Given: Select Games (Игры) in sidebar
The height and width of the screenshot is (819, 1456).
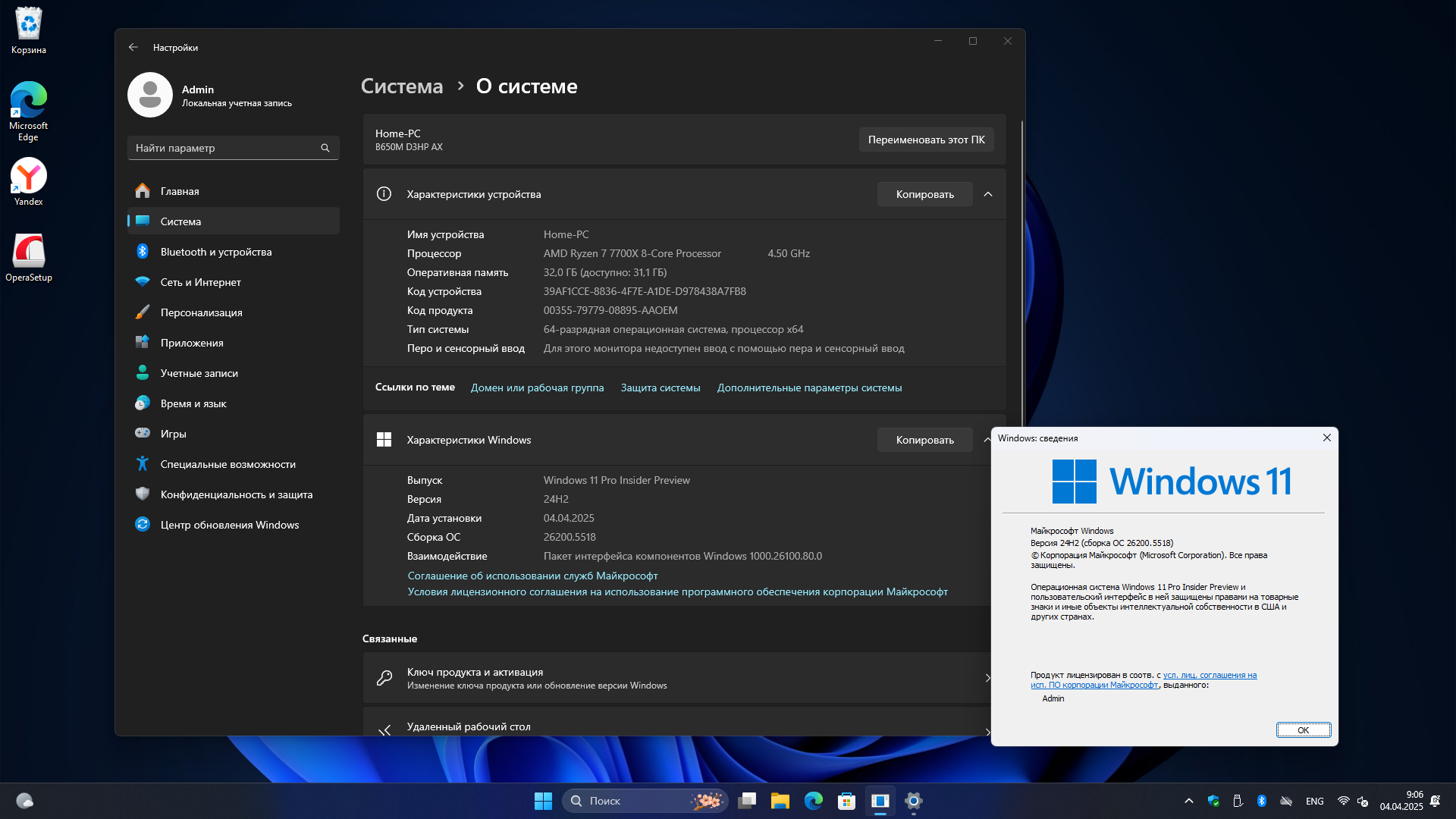Looking at the screenshot, I should (x=173, y=434).
